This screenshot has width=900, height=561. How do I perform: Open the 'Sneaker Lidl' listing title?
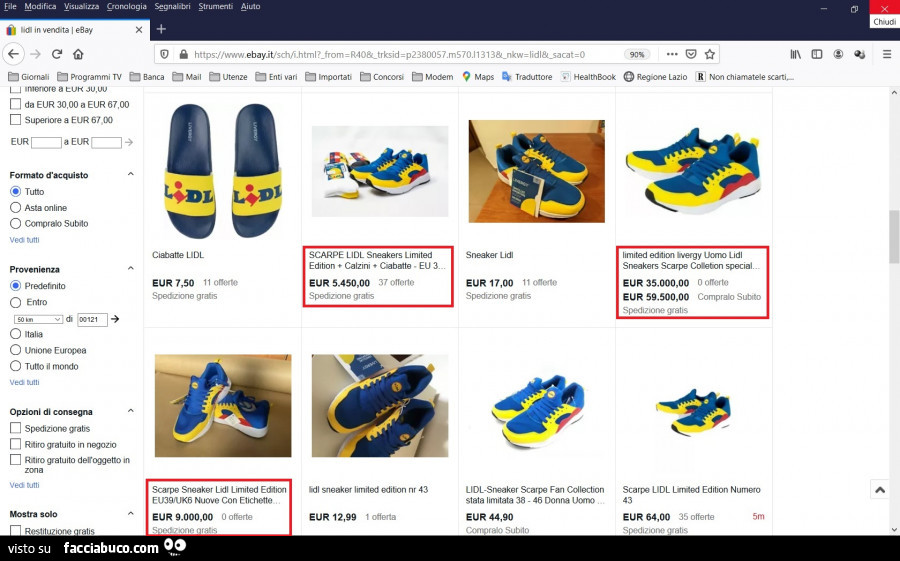pos(489,255)
